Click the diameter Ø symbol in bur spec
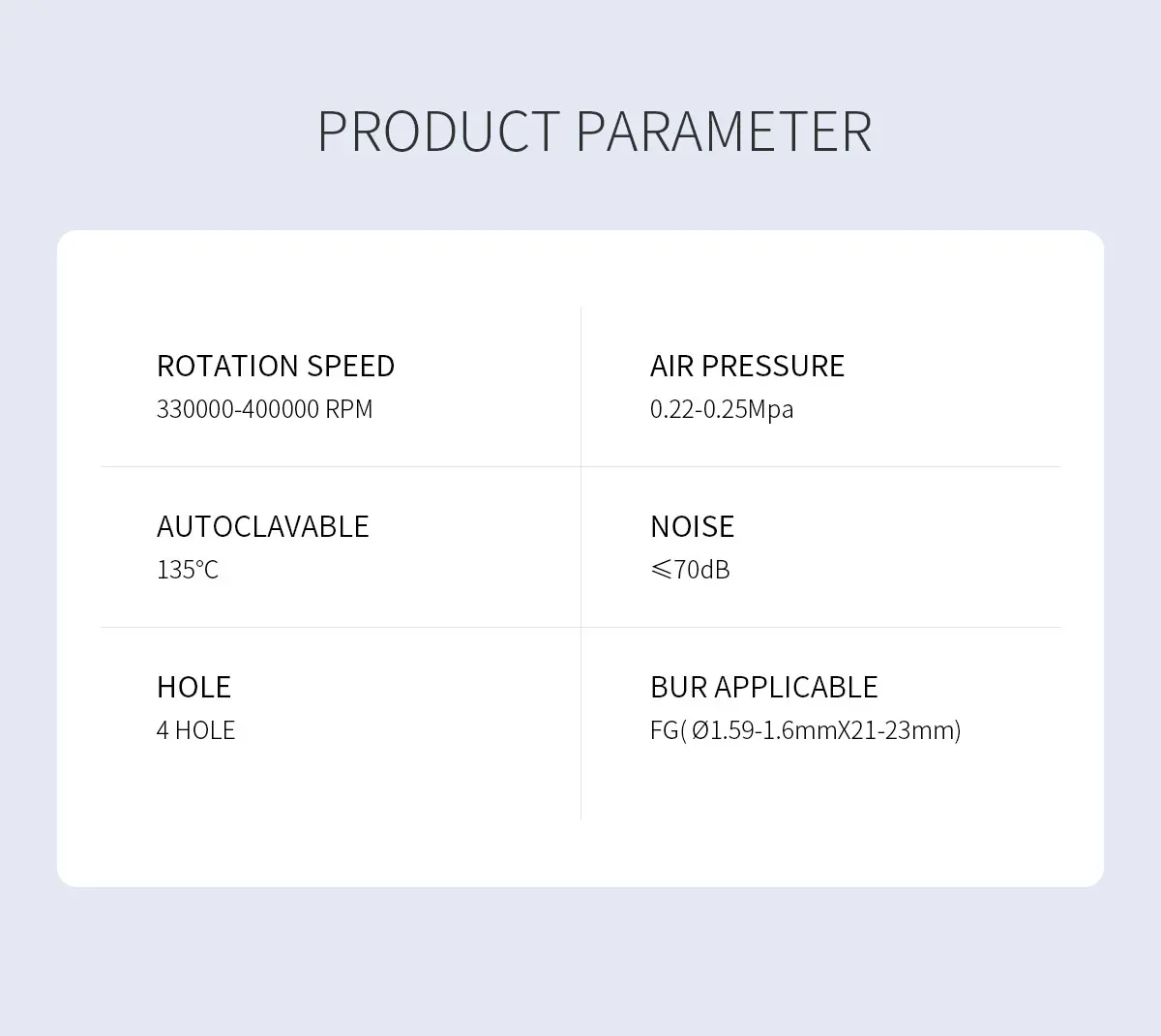 700,730
